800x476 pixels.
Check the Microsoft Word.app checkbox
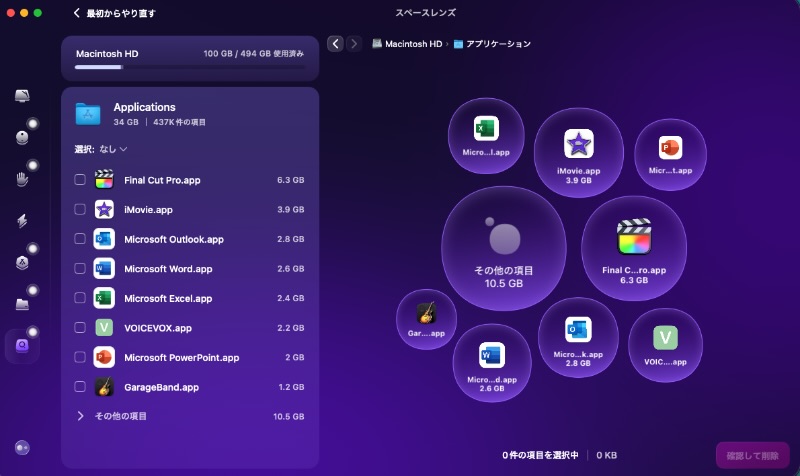(x=80, y=268)
